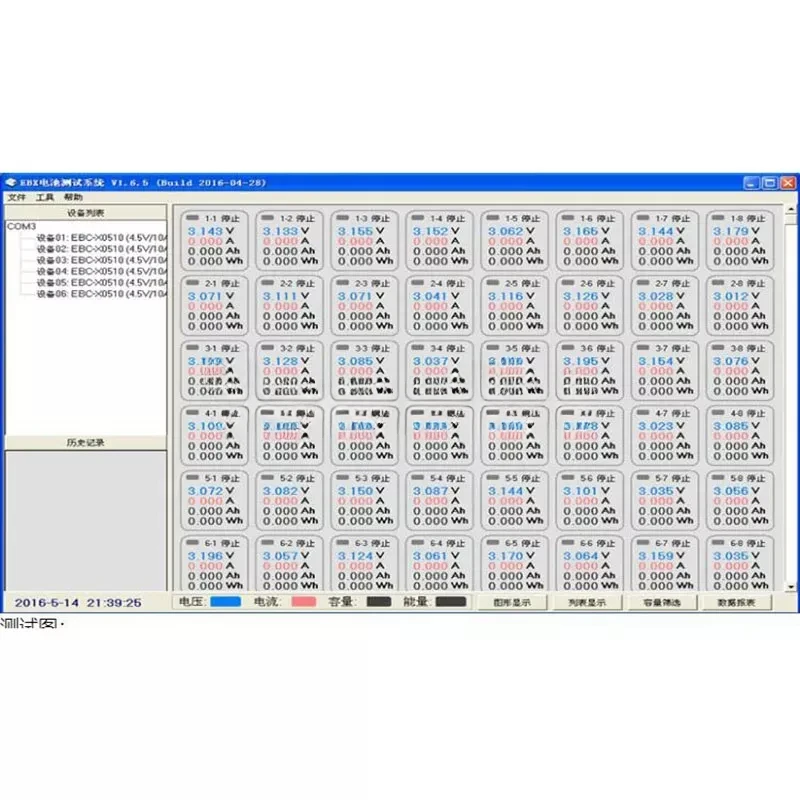This screenshot has height=800, width=800.
Task: Click the EBX app icon in the title bar
Action: (x=11, y=182)
